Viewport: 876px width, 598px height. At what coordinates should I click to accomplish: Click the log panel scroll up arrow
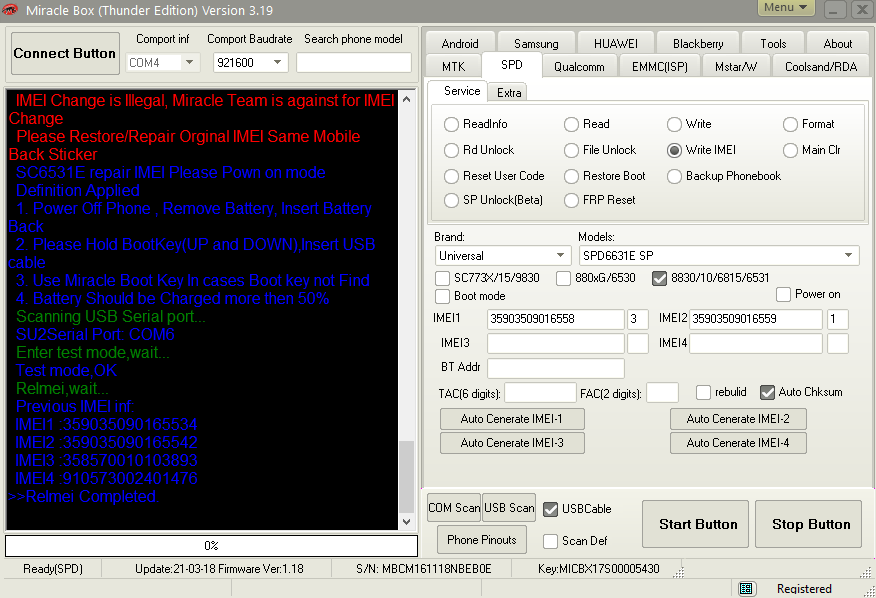(407, 99)
